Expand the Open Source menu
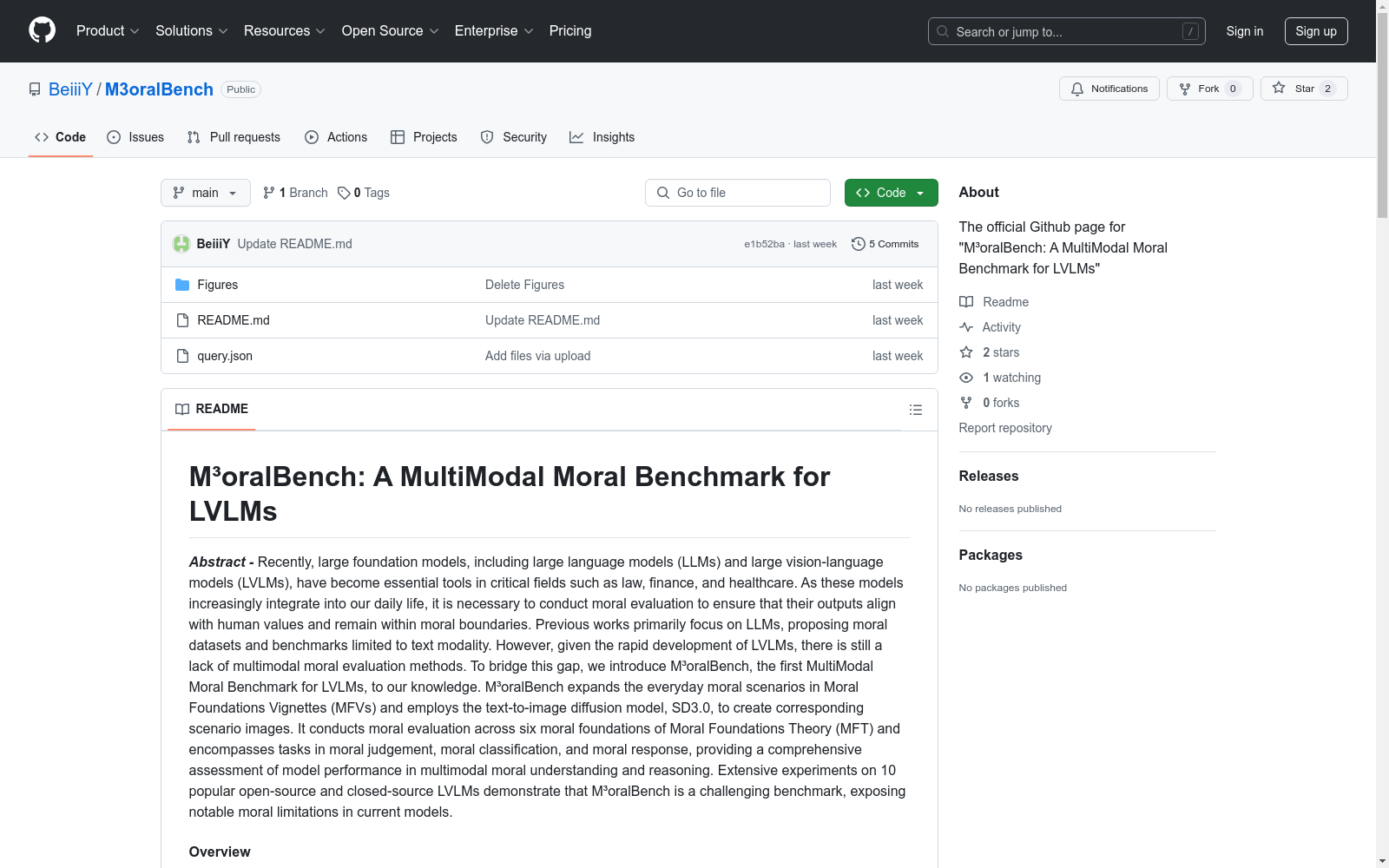The height and width of the screenshot is (868, 1389). [x=391, y=30]
